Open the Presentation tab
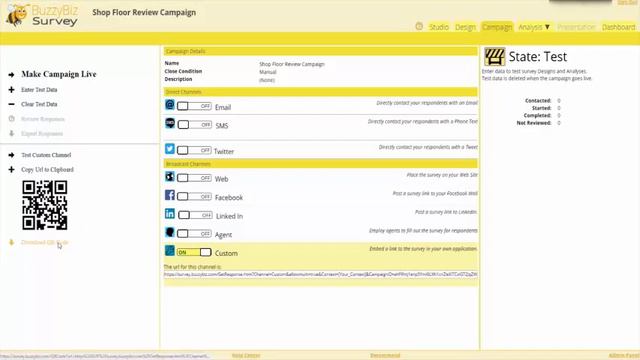 click(576, 27)
